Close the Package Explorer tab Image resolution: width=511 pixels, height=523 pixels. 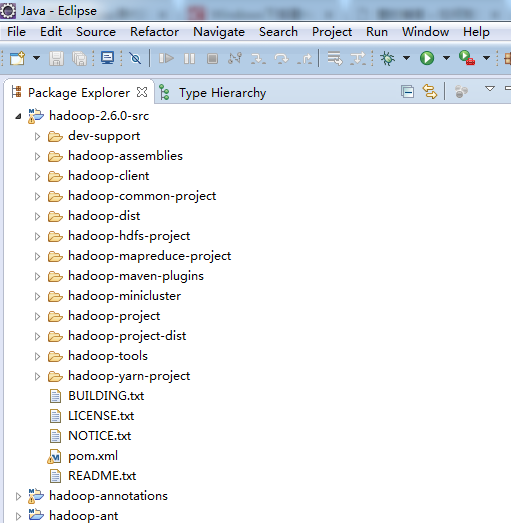[x=142, y=92]
